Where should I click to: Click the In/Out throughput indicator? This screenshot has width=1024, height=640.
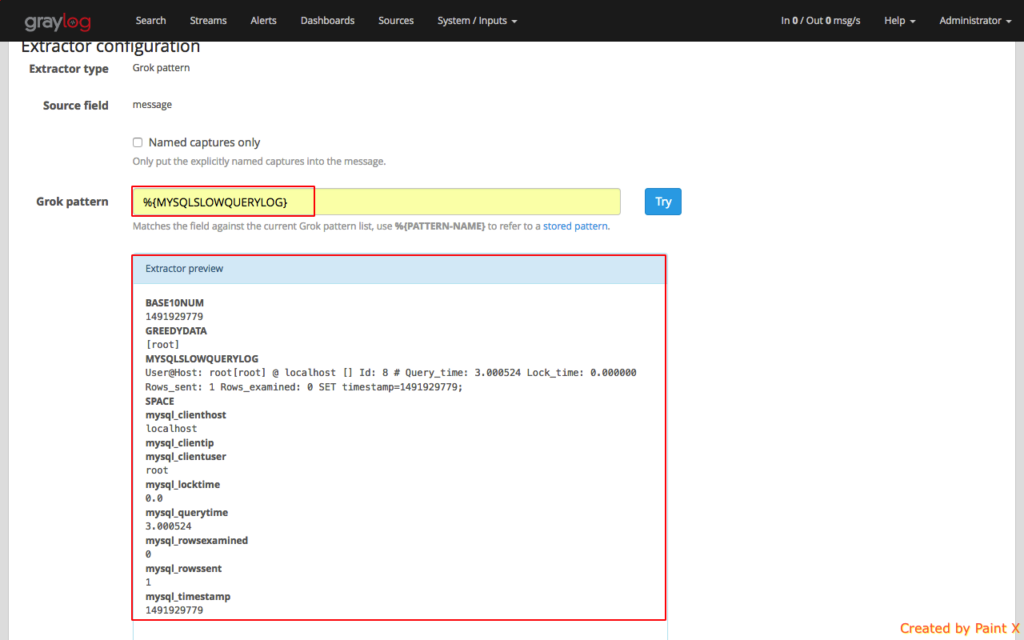pyautogui.click(x=820, y=20)
